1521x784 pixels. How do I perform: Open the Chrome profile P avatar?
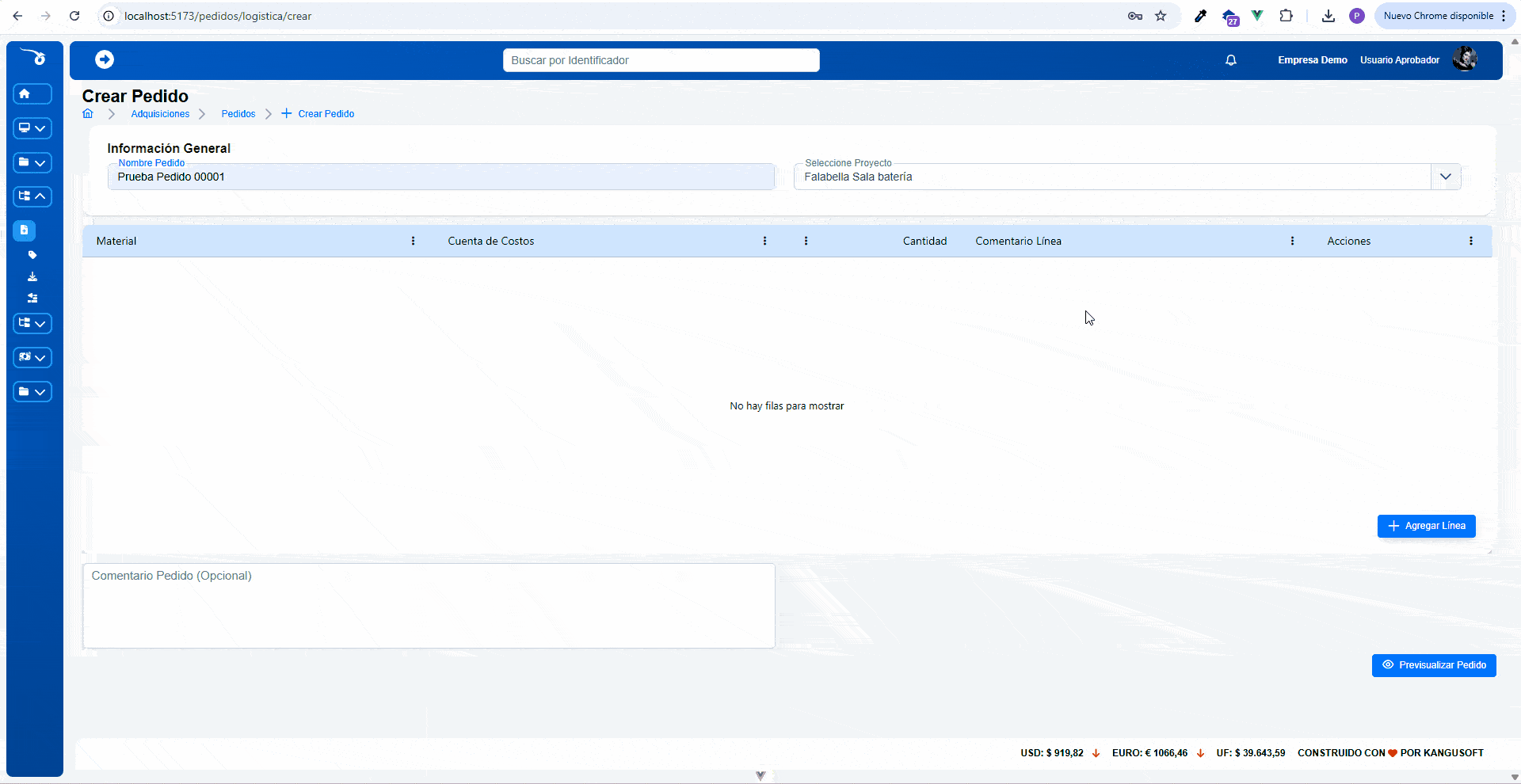click(x=1357, y=16)
